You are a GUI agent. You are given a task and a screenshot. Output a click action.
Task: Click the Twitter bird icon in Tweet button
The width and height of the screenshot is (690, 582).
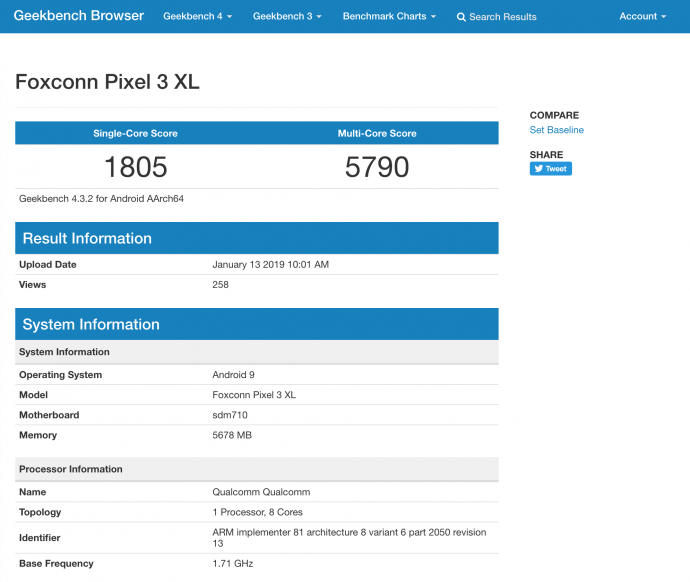coord(538,168)
